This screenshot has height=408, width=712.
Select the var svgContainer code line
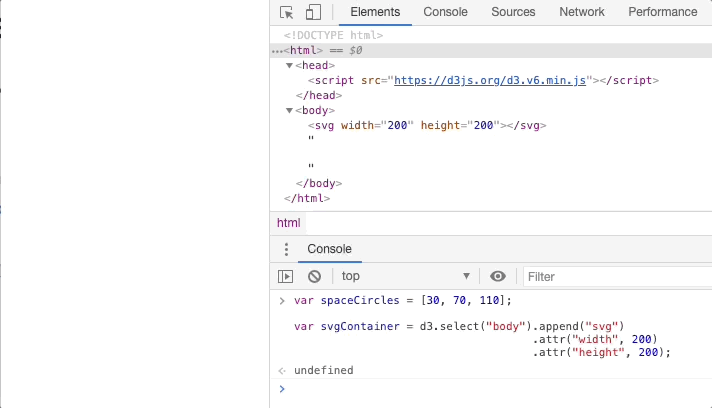pos(459,326)
